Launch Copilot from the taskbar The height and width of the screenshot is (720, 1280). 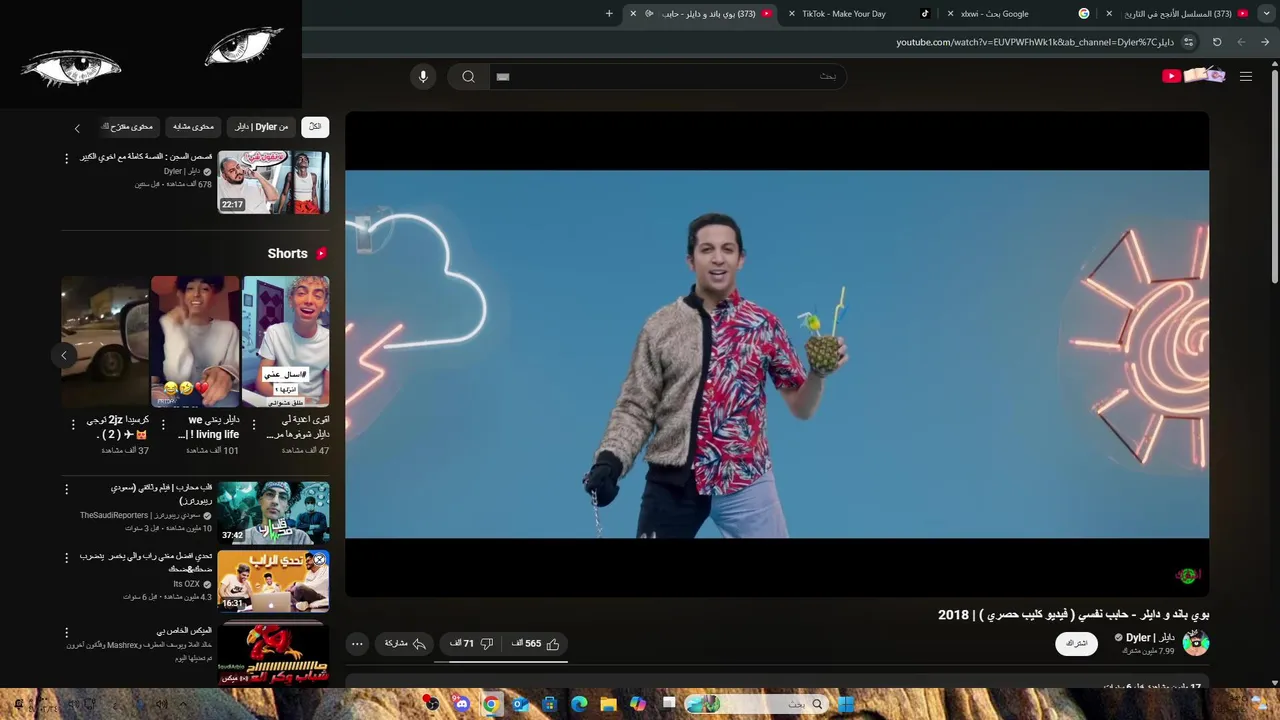click(638, 704)
